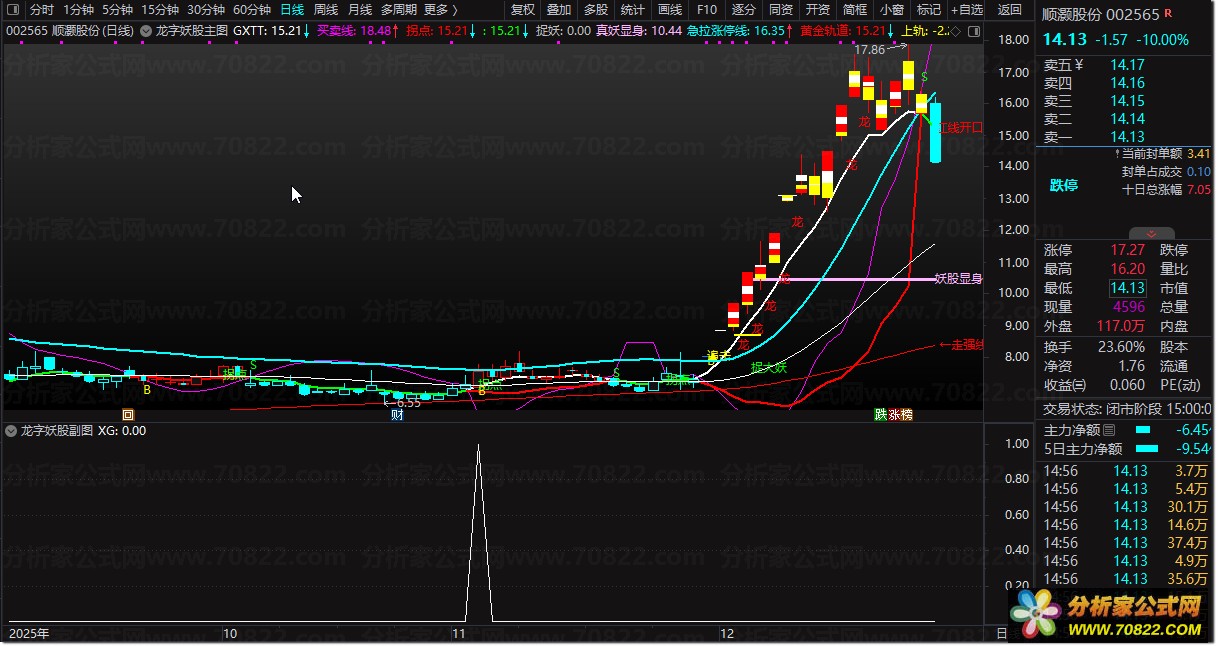Open the 龙字妖股副图 indicator dropdown arrow
The width and height of the screenshot is (1218, 646).
pyautogui.click(x=11, y=431)
